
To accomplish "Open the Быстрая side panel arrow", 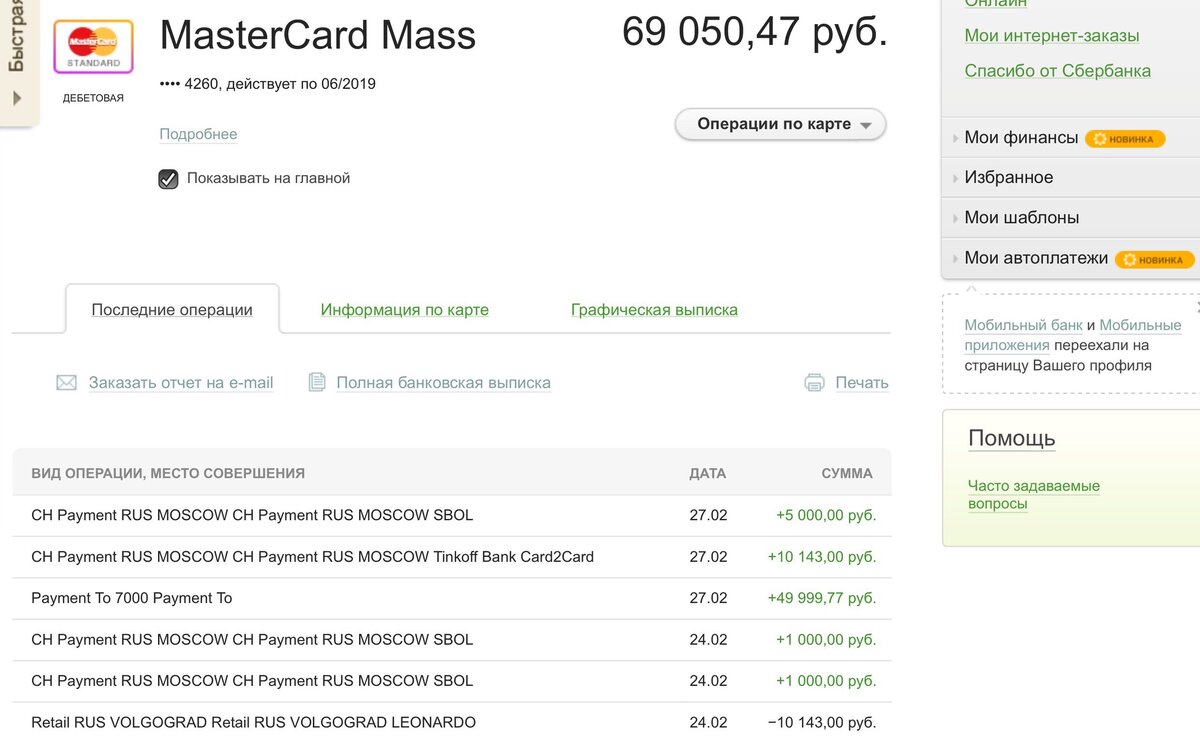I will point(17,98).
